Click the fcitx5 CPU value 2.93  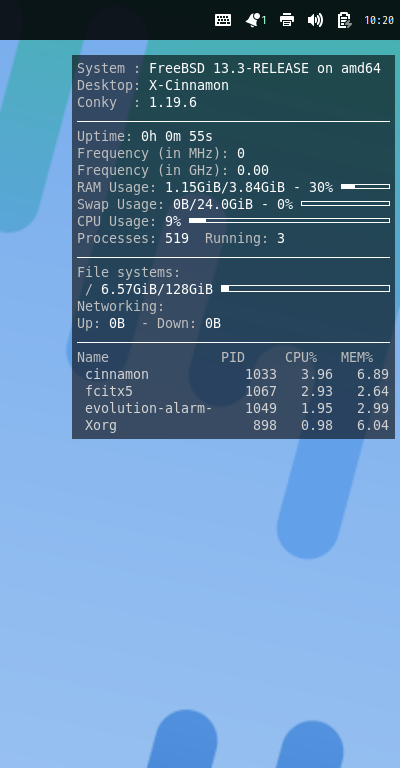coord(317,391)
